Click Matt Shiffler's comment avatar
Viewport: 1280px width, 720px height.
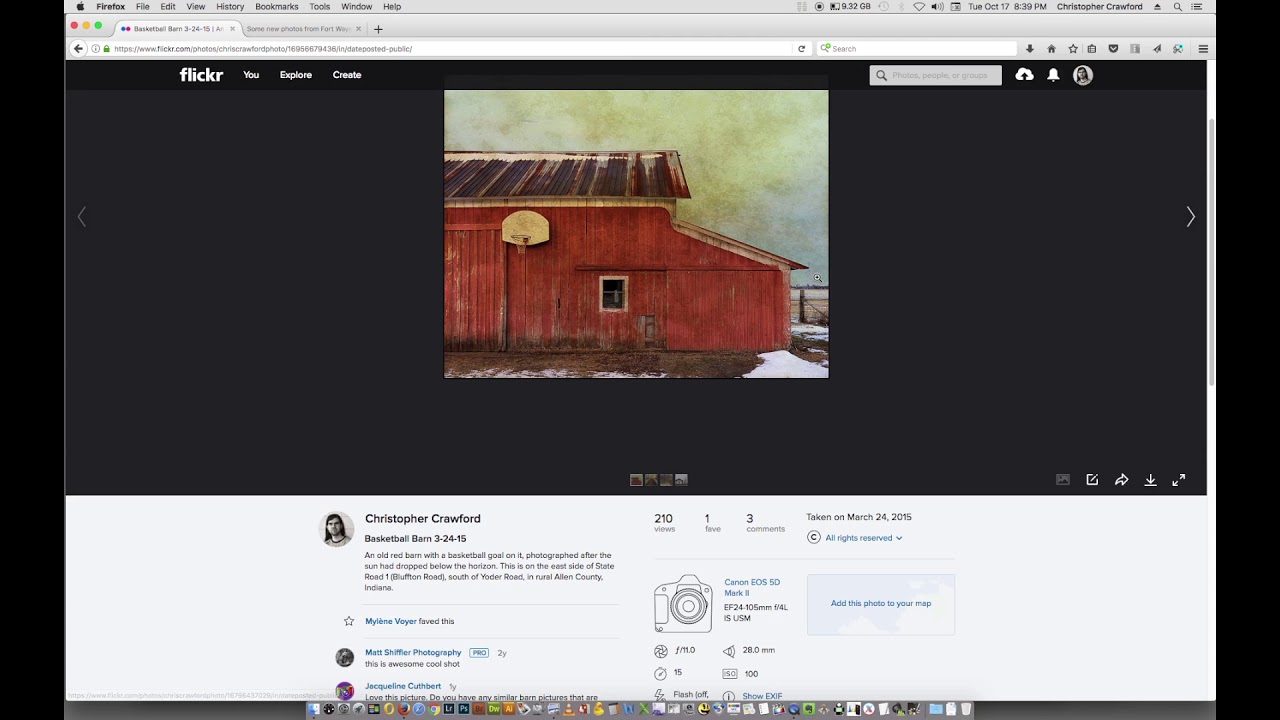(x=345, y=657)
